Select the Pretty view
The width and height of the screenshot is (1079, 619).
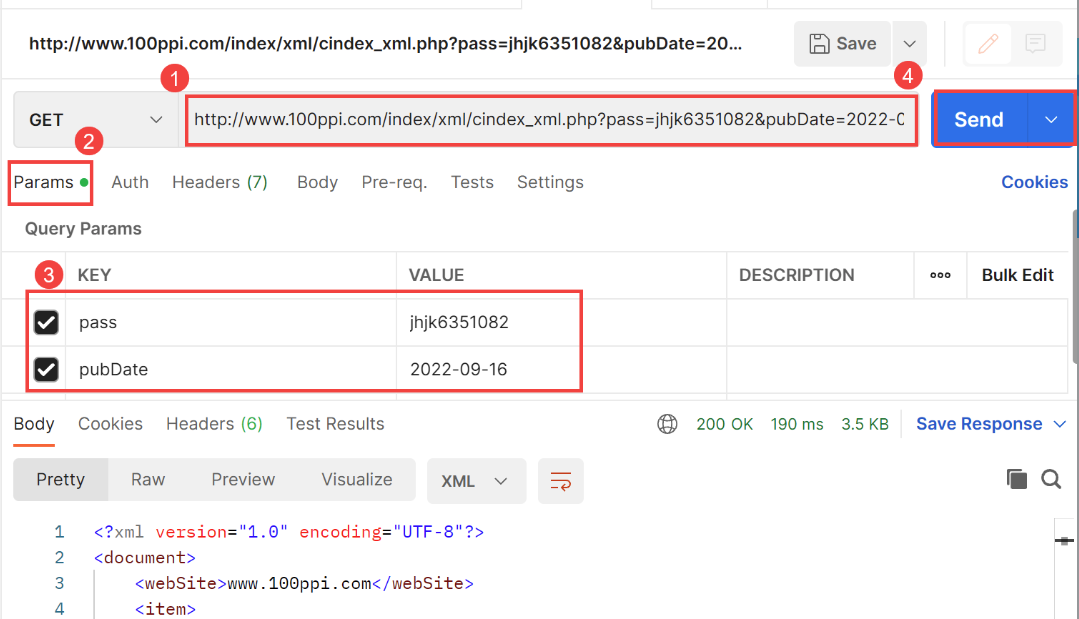(x=61, y=479)
